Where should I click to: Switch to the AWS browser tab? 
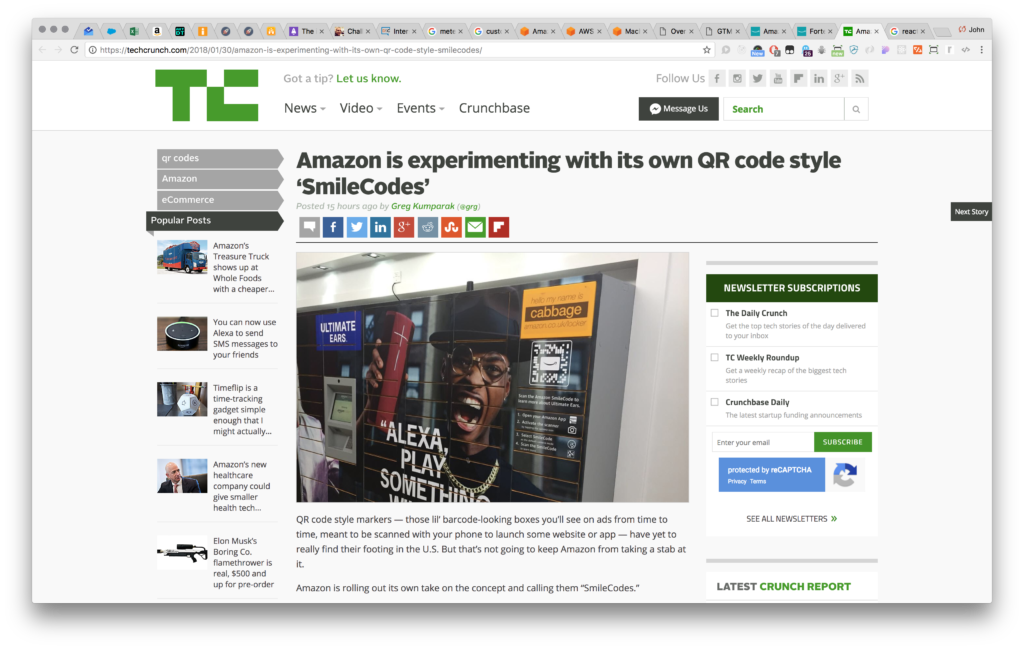tap(583, 31)
